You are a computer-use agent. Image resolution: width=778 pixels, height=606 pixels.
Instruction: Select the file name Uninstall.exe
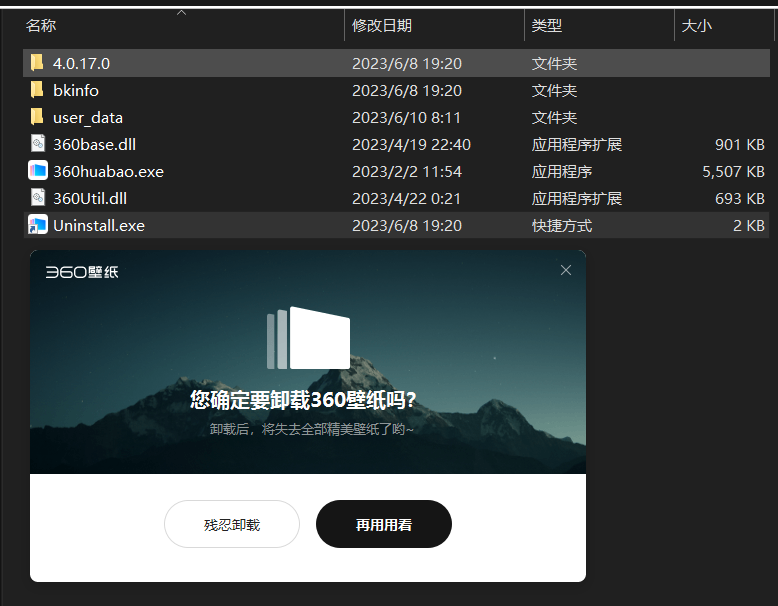(99, 225)
